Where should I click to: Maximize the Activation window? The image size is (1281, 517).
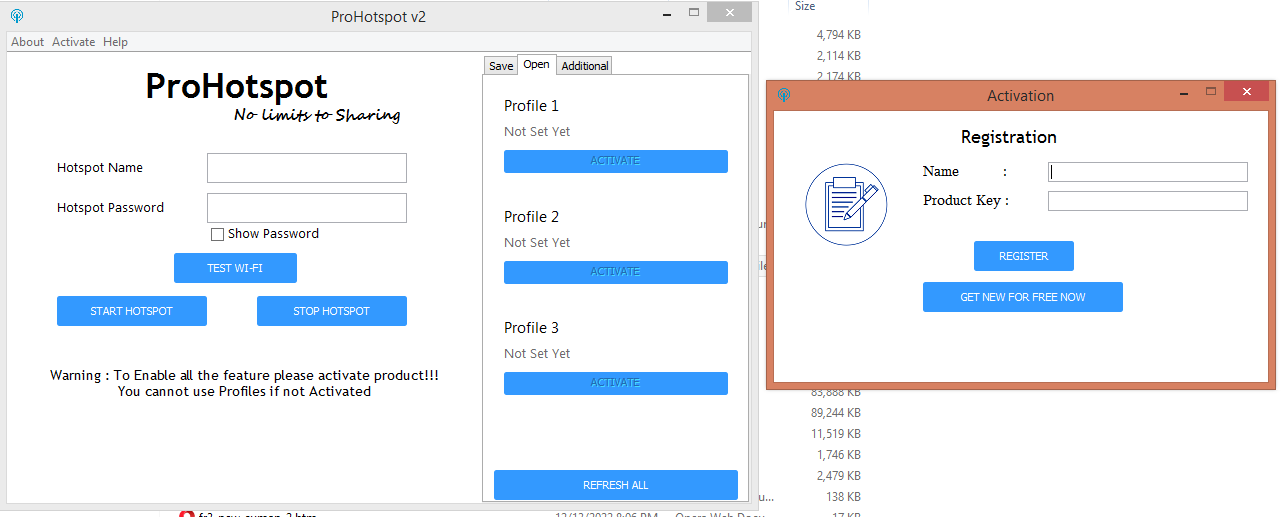pyautogui.click(x=1211, y=92)
